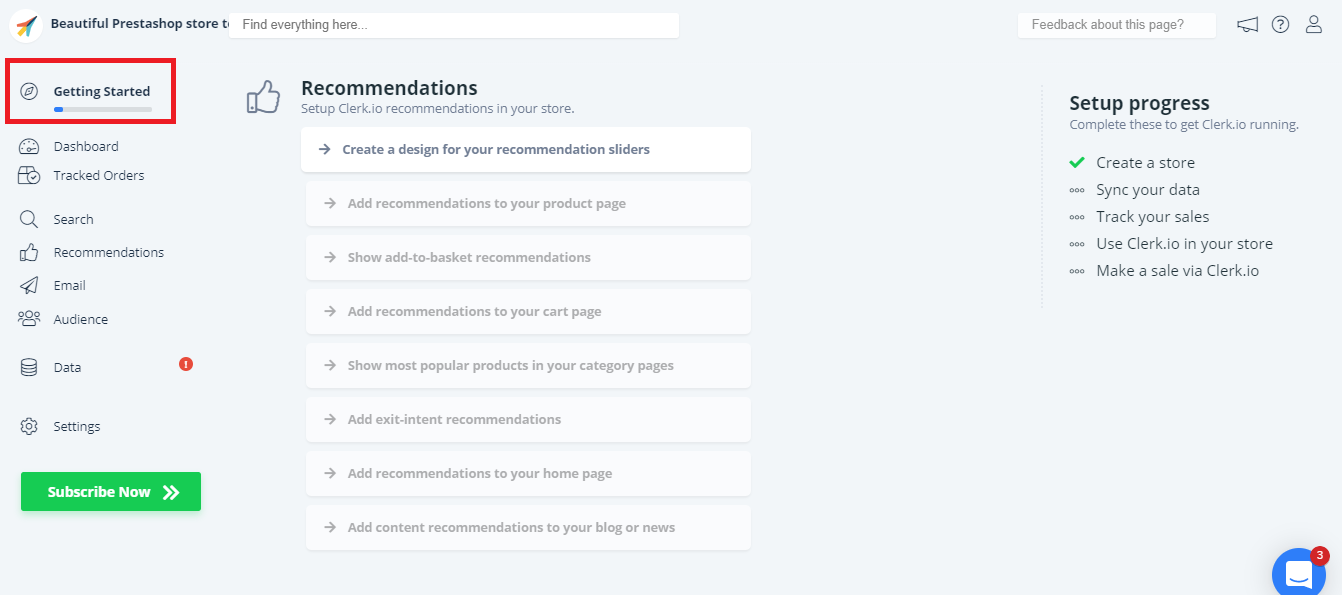Click the Settings gear icon
Image resolution: width=1342 pixels, height=595 pixels.
point(29,427)
